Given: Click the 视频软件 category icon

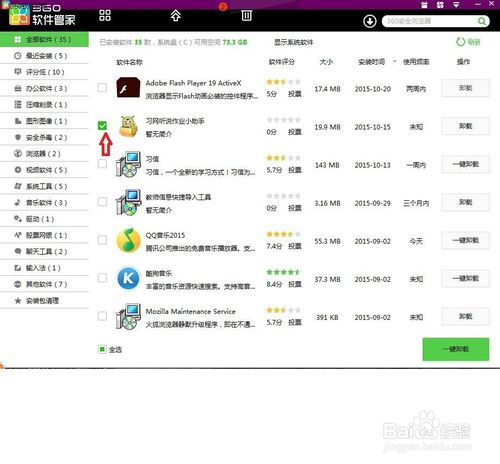Looking at the screenshot, I should click(x=18, y=170).
